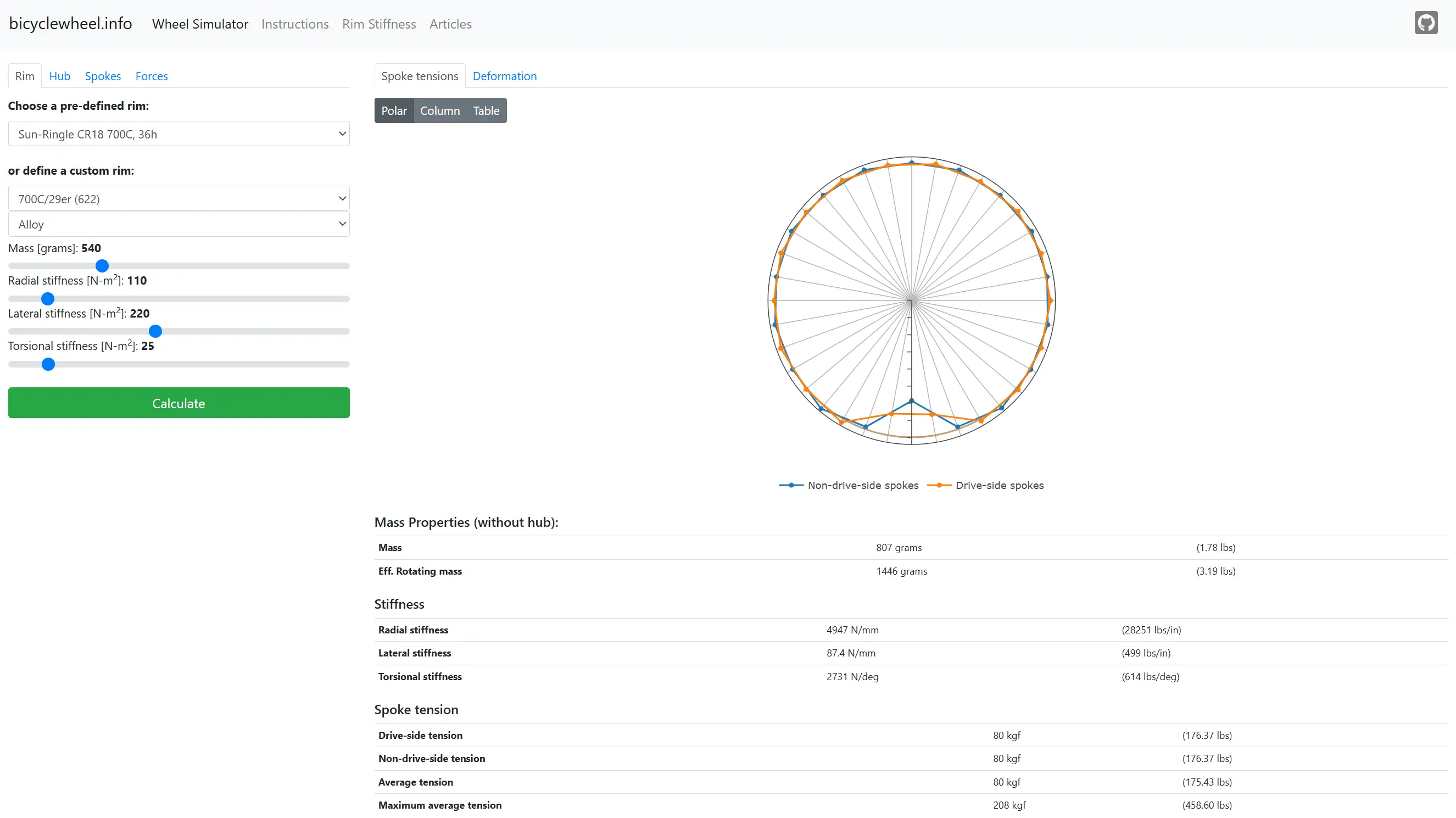This screenshot has height=818, width=1456.
Task: Switch to the Hub tab
Action: point(59,76)
